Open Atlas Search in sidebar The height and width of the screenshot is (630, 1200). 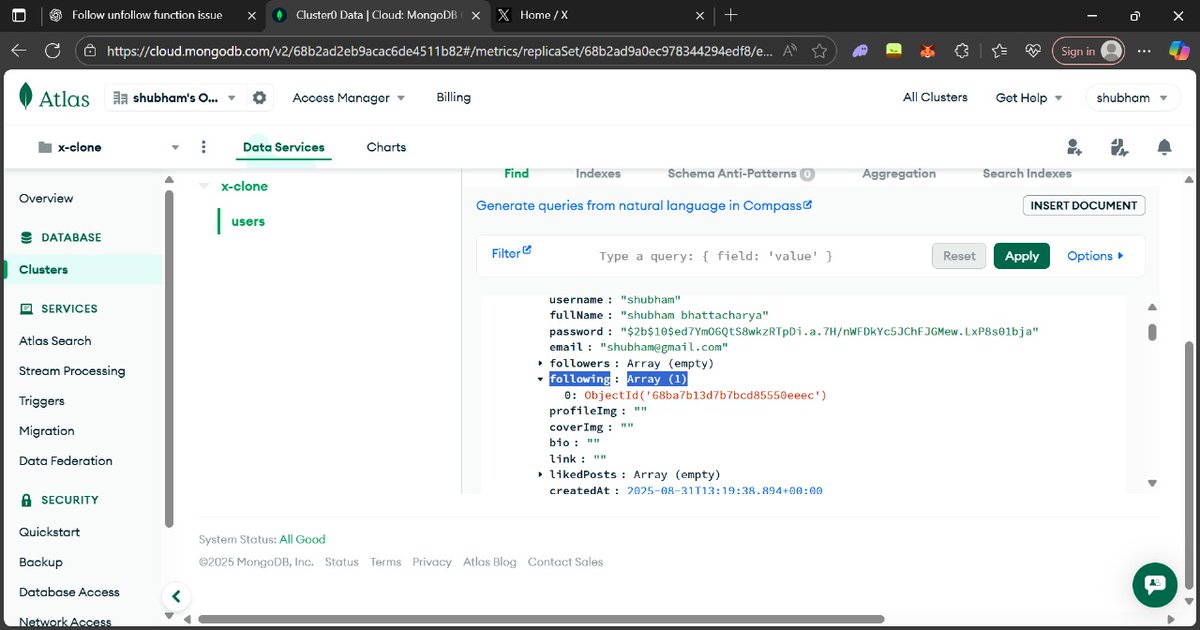pyautogui.click(x=55, y=341)
